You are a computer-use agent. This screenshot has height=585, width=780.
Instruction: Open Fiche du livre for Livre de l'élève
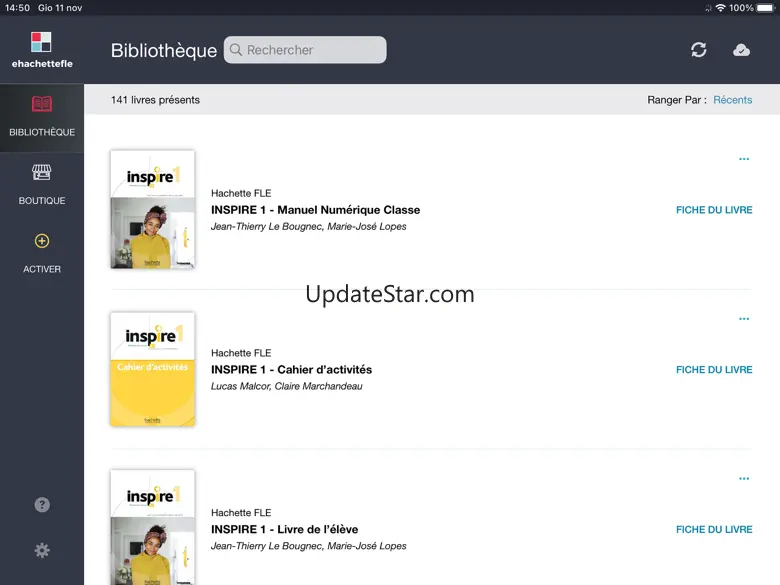click(x=714, y=530)
